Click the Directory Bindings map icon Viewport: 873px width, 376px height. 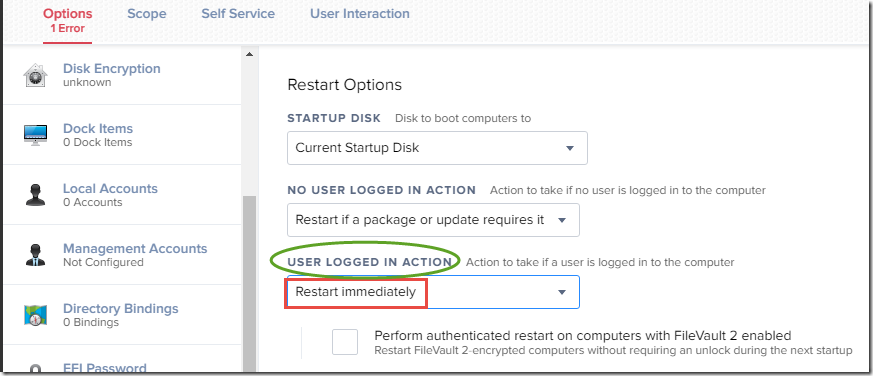coord(36,315)
